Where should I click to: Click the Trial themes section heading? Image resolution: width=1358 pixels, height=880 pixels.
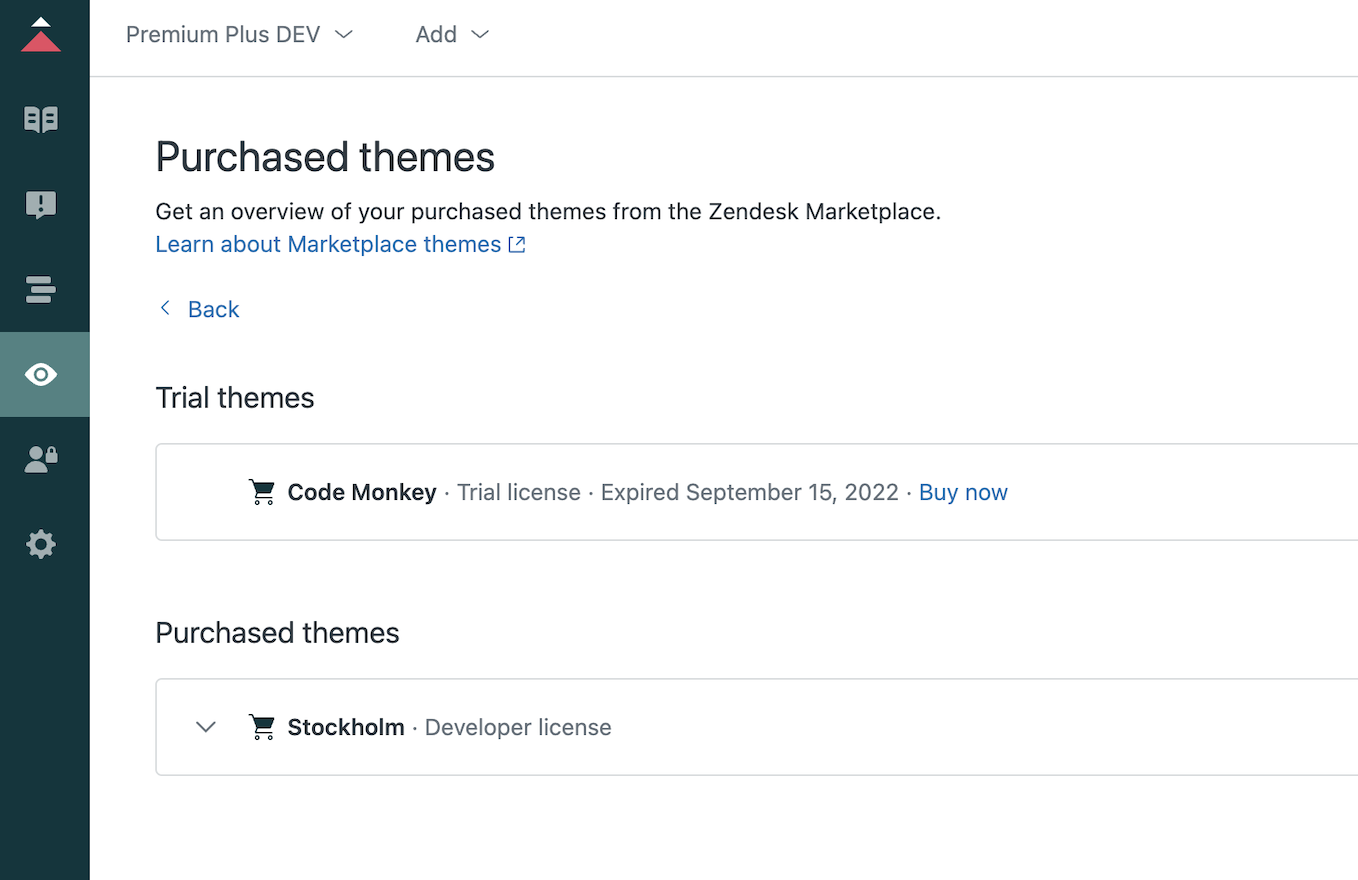(x=235, y=398)
